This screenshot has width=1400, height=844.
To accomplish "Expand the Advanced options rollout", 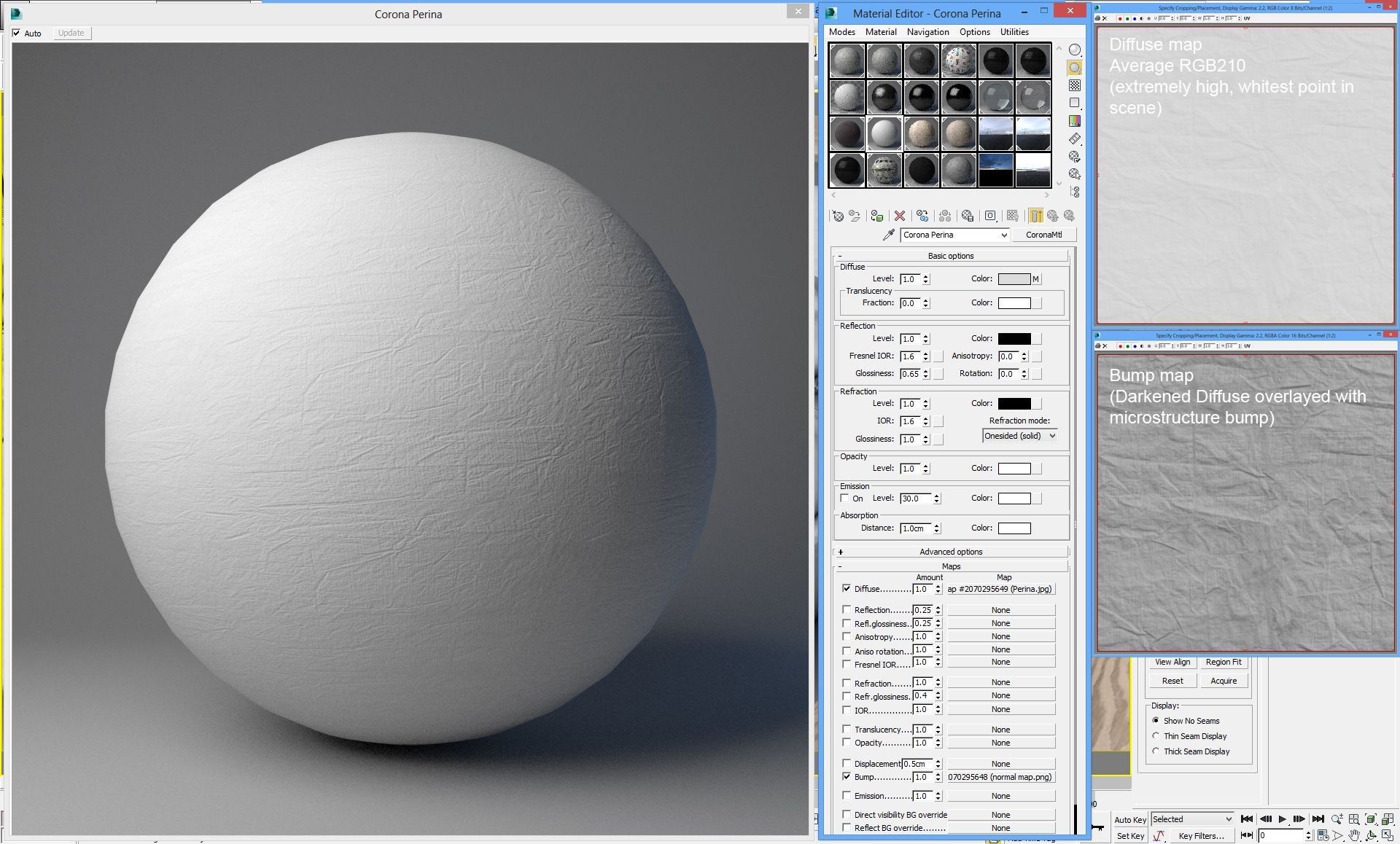I will [951, 552].
